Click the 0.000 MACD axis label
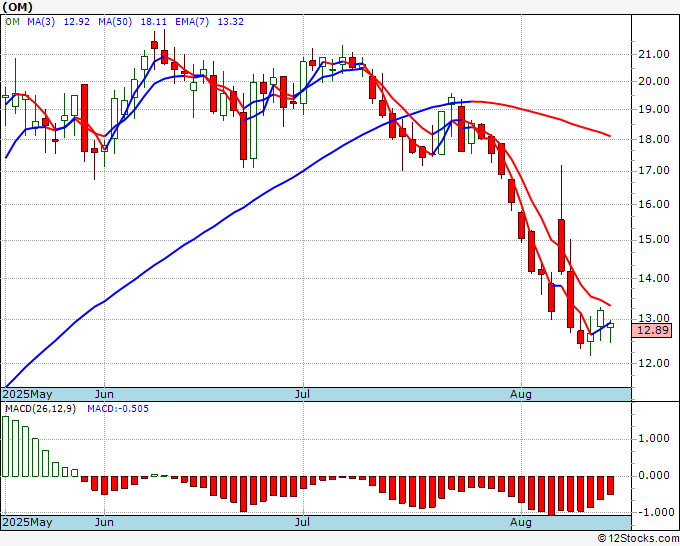 click(654, 476)
